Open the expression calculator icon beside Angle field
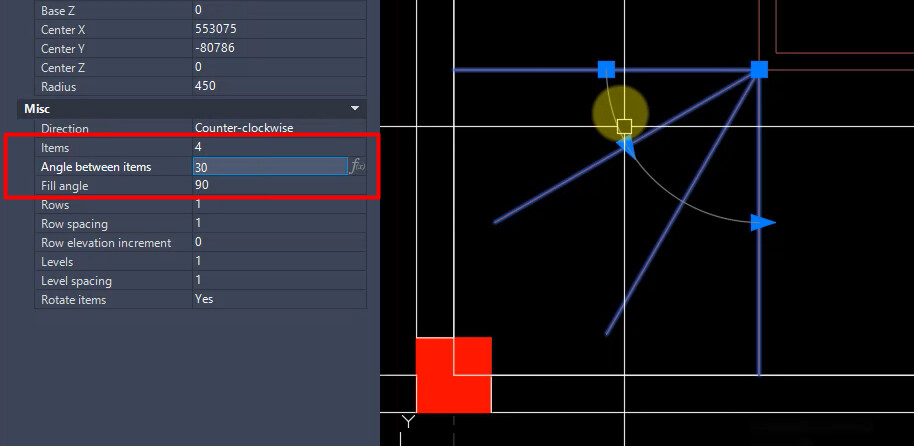This screenshot has height=446, width=914. 357,167
